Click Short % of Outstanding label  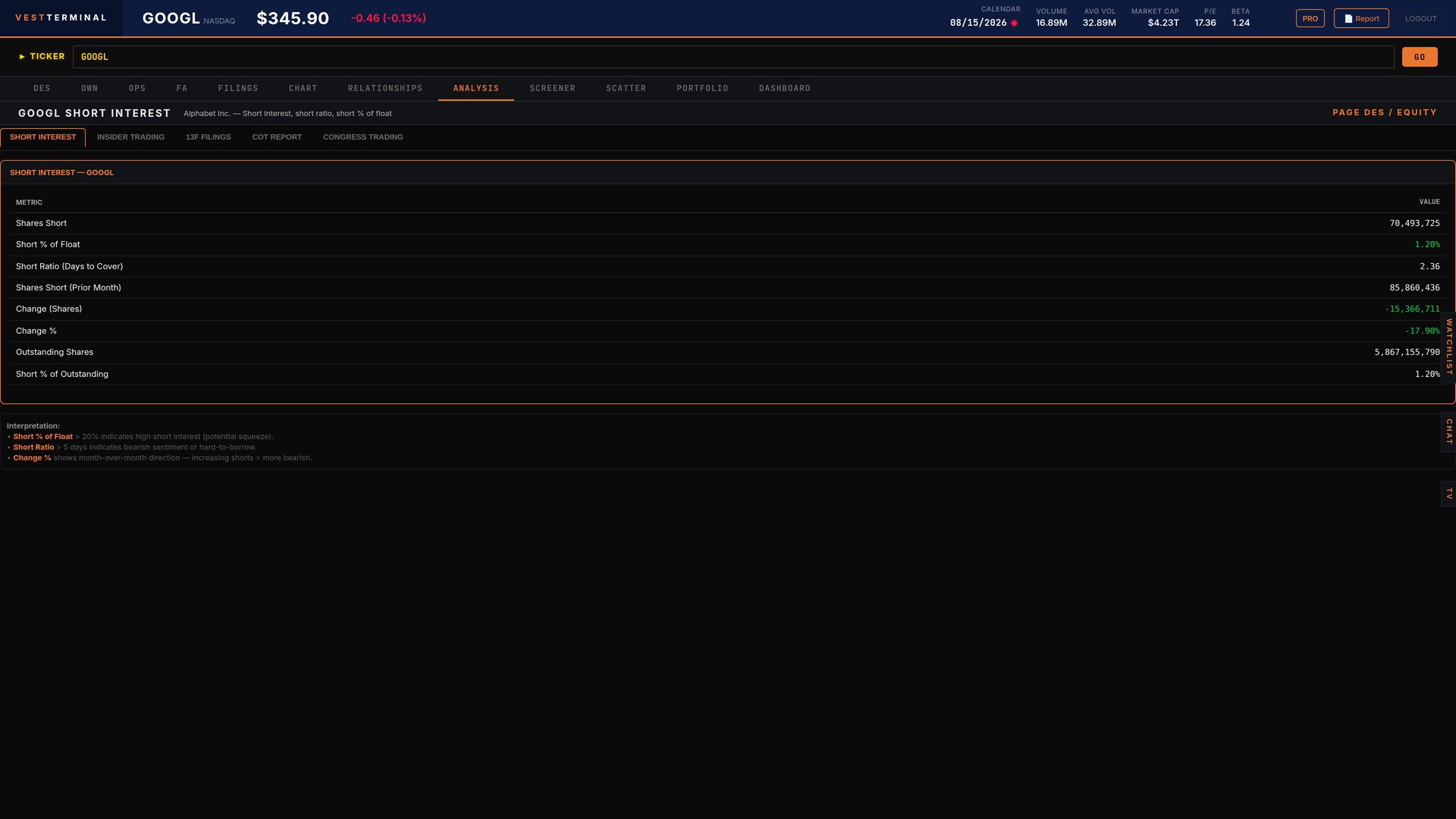[x=62, y=374]
